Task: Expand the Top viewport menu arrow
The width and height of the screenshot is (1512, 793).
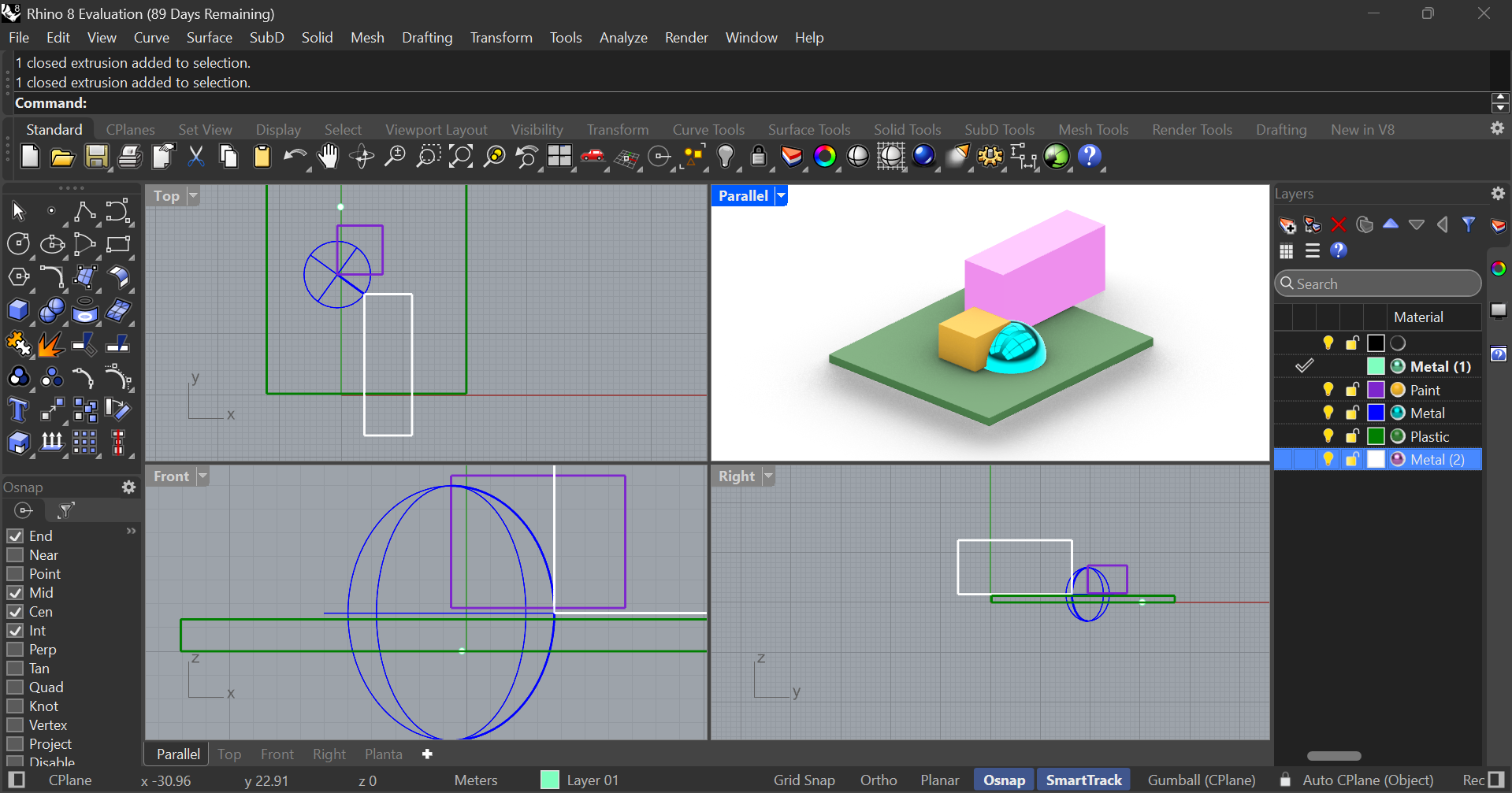Action: click(193, 196)
